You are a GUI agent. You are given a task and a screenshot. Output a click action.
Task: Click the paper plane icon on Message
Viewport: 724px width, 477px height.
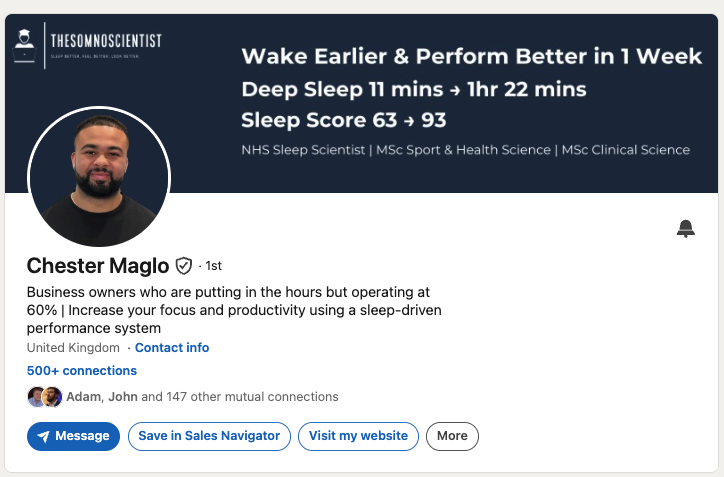click(43, 436)
